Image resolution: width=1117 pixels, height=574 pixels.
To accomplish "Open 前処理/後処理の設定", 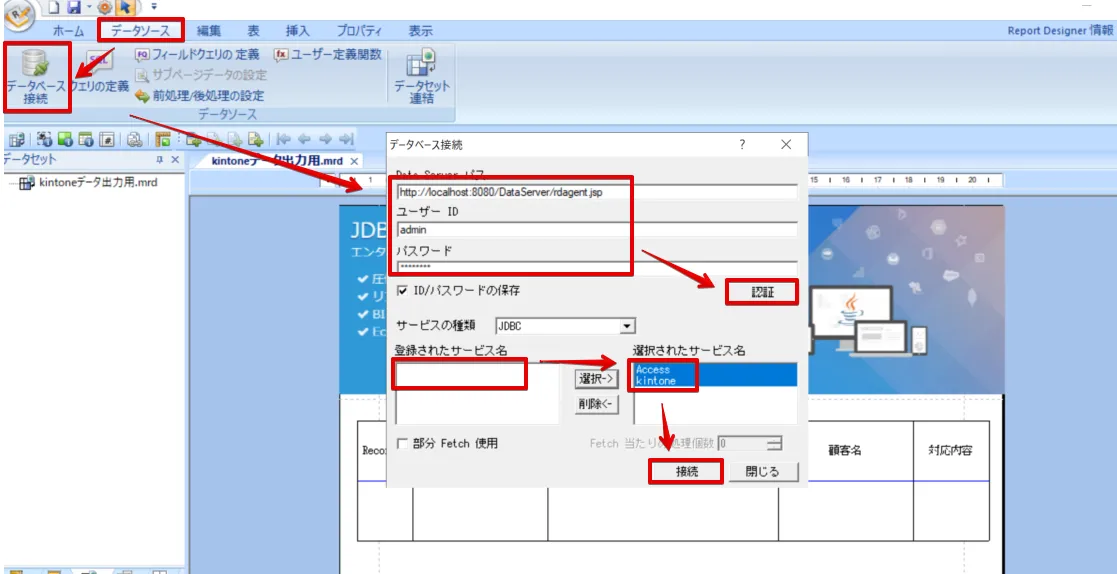I will 200,96.
